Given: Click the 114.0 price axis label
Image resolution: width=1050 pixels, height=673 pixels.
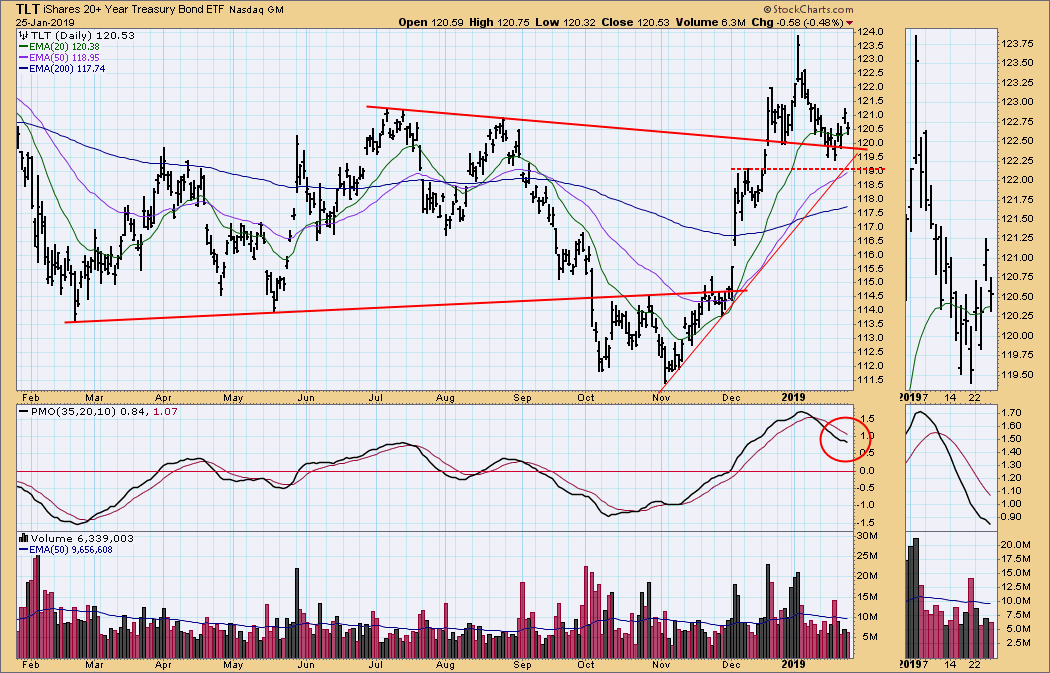Looking at the screenshot, I should tap(873, 310).
